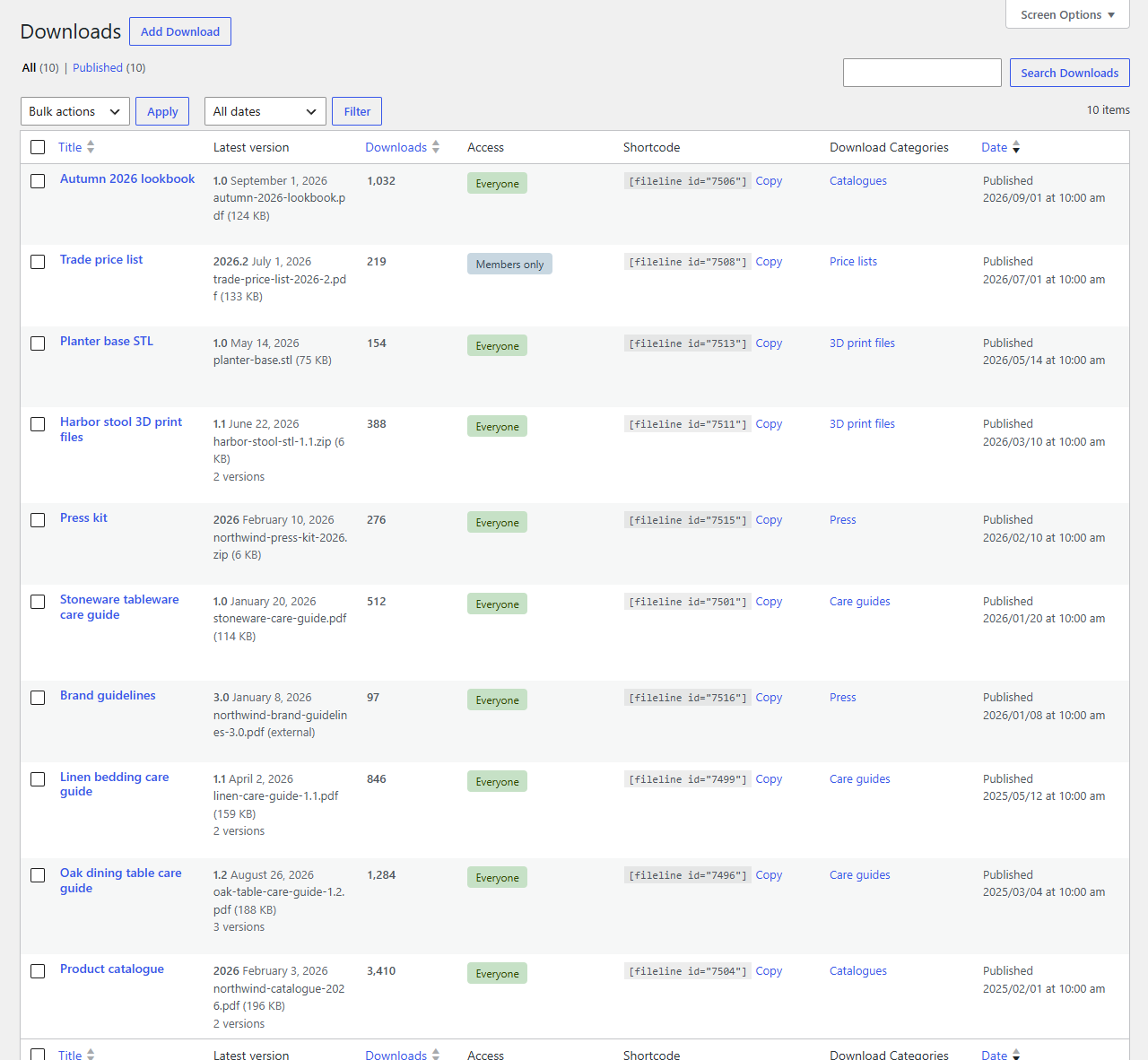Select the Trade price list row checkbox

[x=38, y=262]
